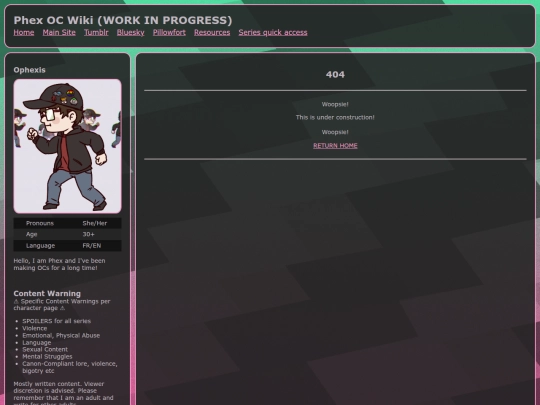Image resolution: width=540 pixels, height=405 pixels.
Task: Click 'This is under construction!' message
Action: 335,117
